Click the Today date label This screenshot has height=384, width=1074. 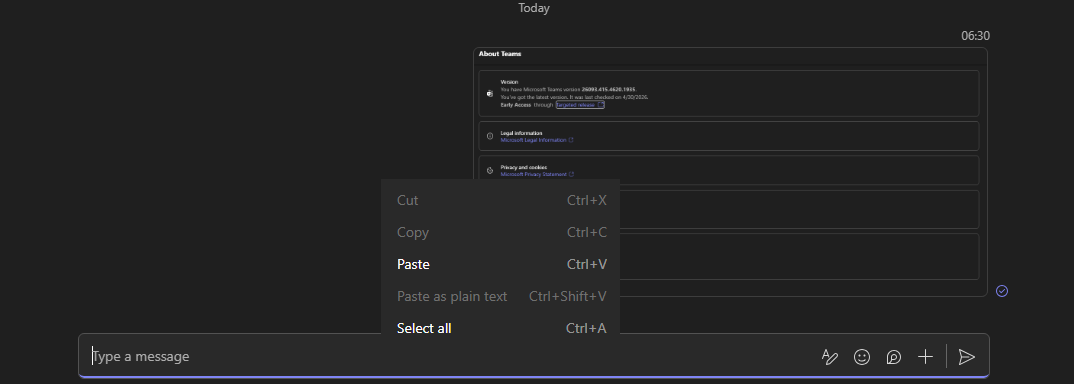pyautogui.click(x=534, y=8)
